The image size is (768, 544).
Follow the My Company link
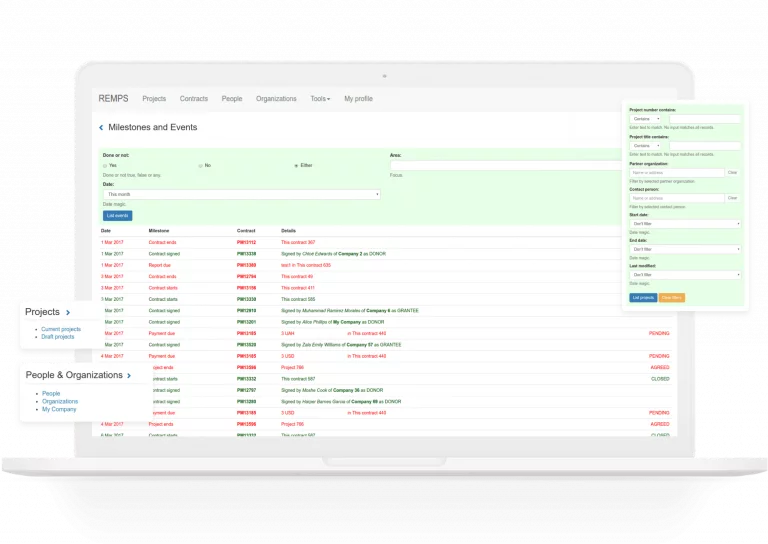pos(59,409)
